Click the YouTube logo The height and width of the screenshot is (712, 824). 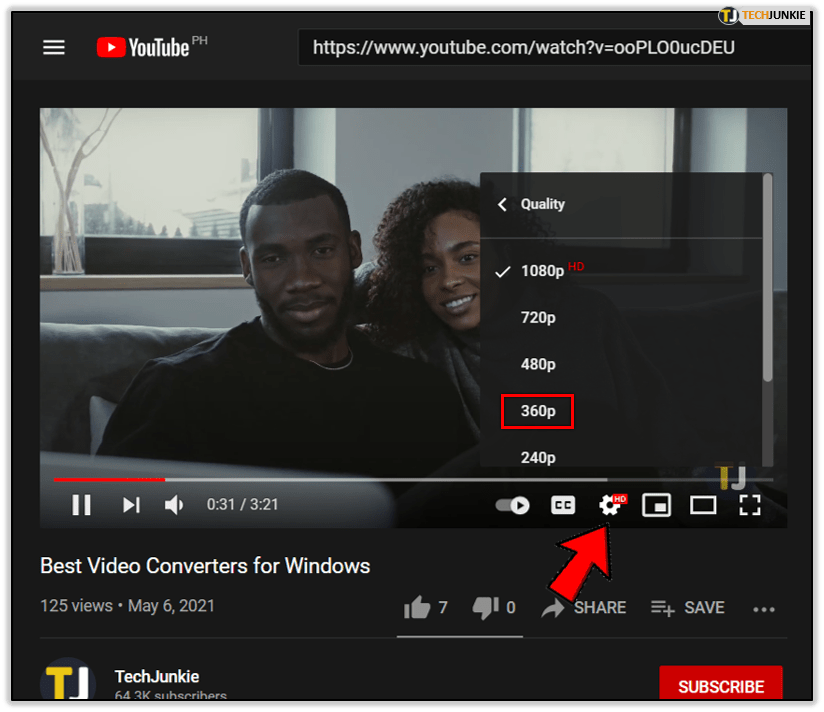(x=143, y=47)
